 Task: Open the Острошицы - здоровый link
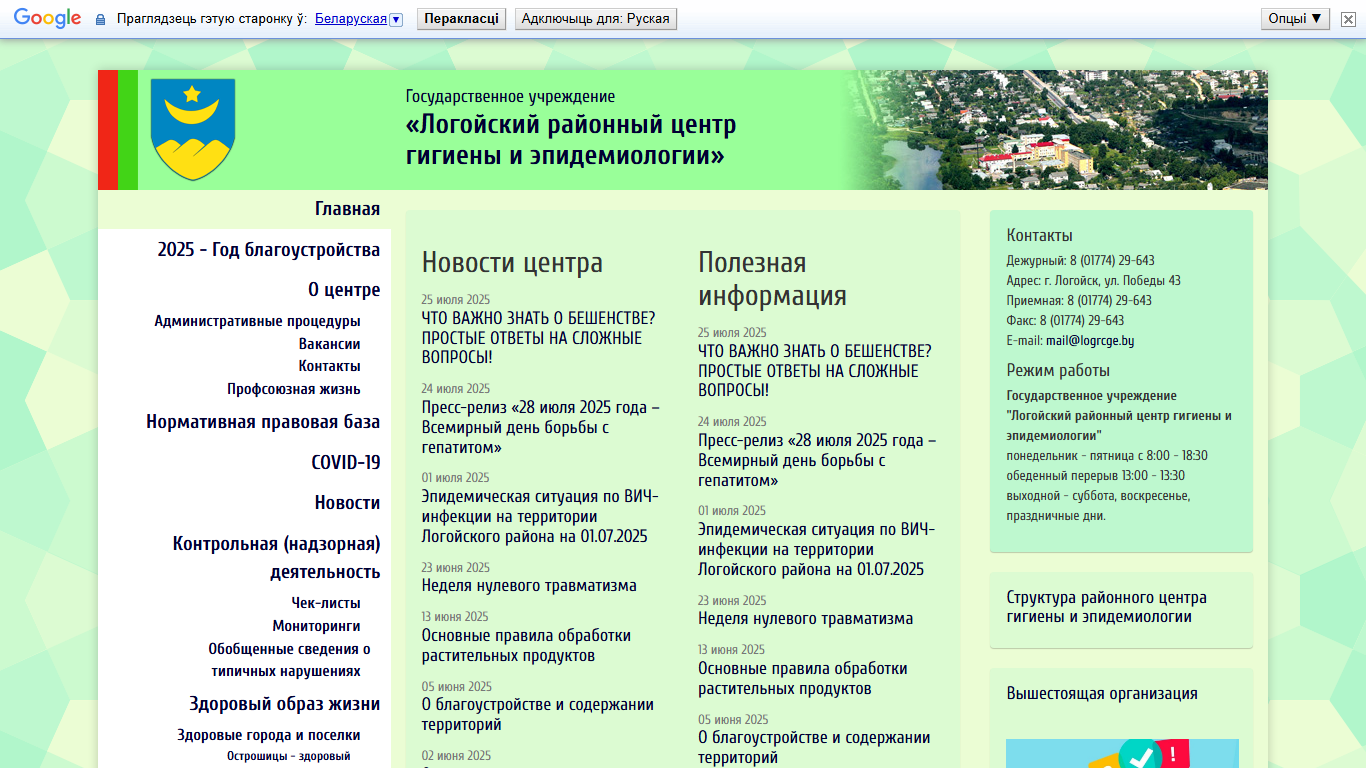coord(289,756)
